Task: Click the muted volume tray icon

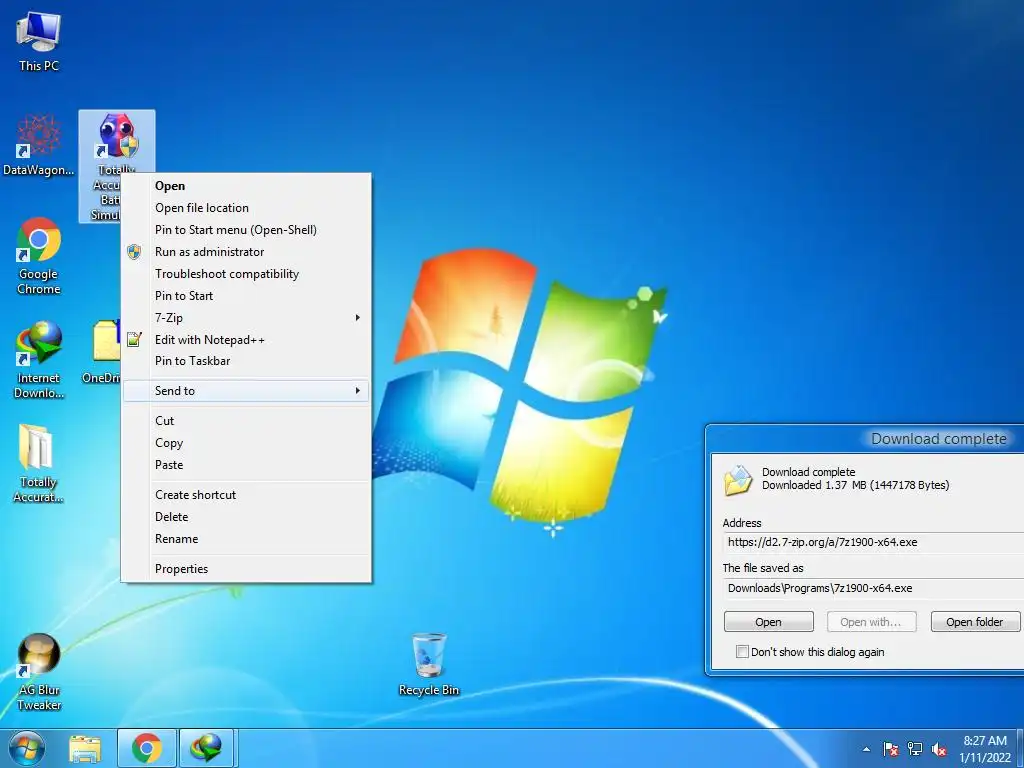Action: click(x=939, y=749)
